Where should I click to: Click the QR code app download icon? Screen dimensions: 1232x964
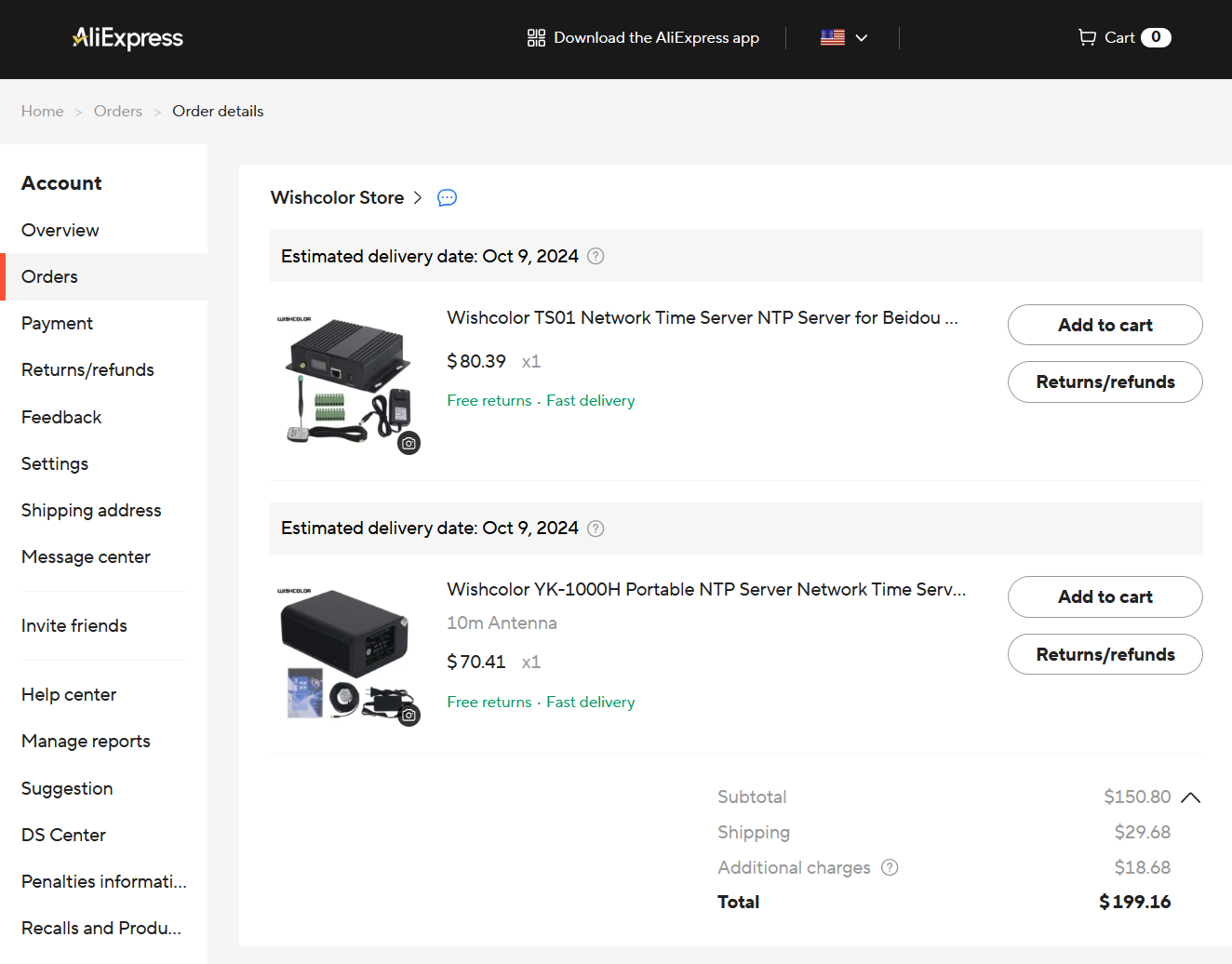536,38
